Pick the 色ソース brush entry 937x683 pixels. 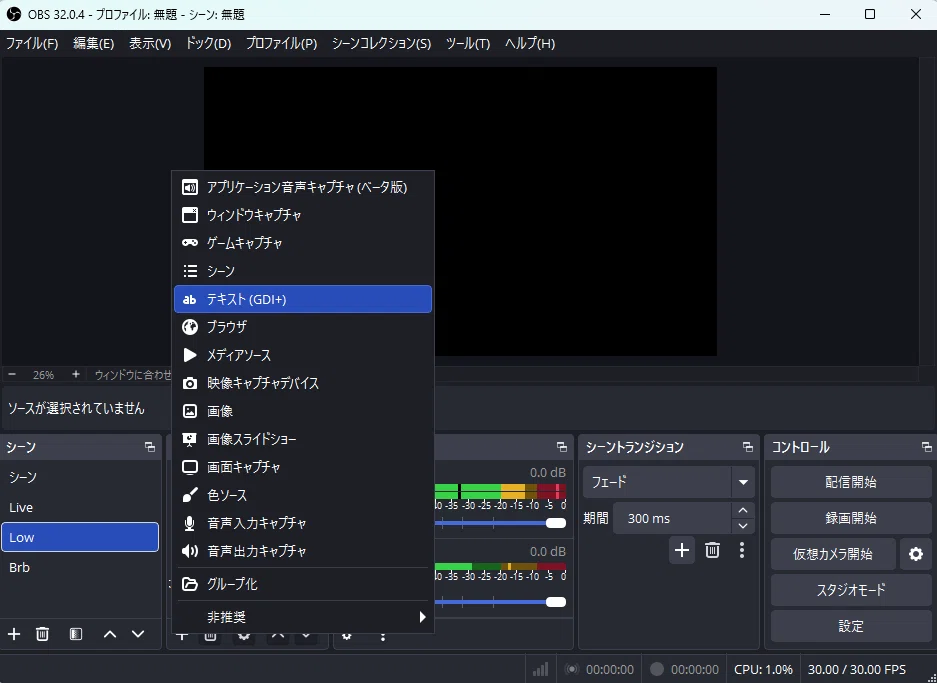tap(302, 495)
